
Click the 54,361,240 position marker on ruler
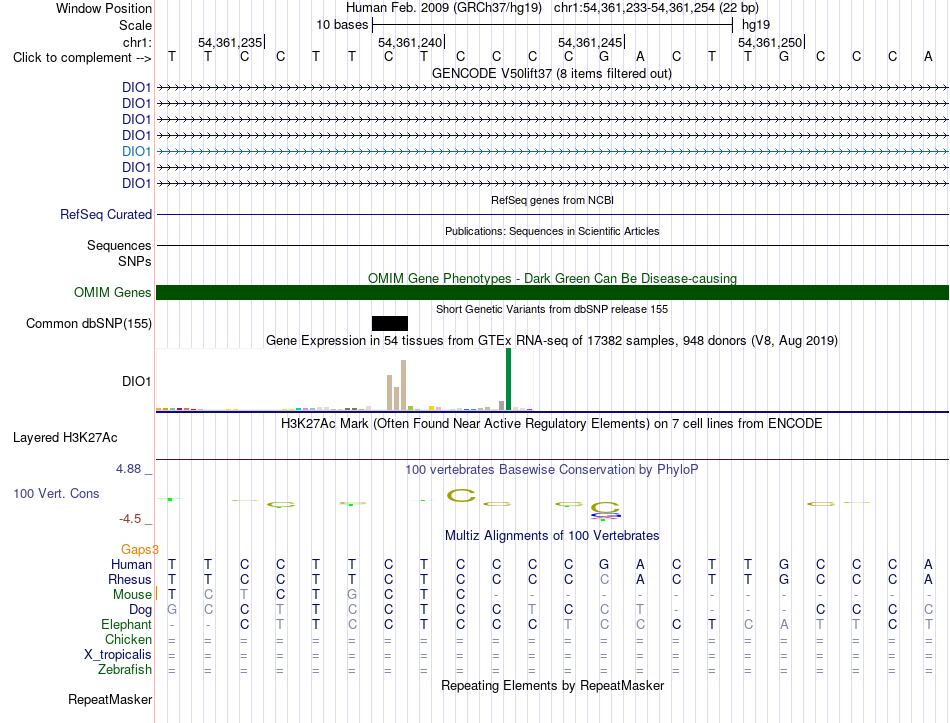(x=410, y=42)
